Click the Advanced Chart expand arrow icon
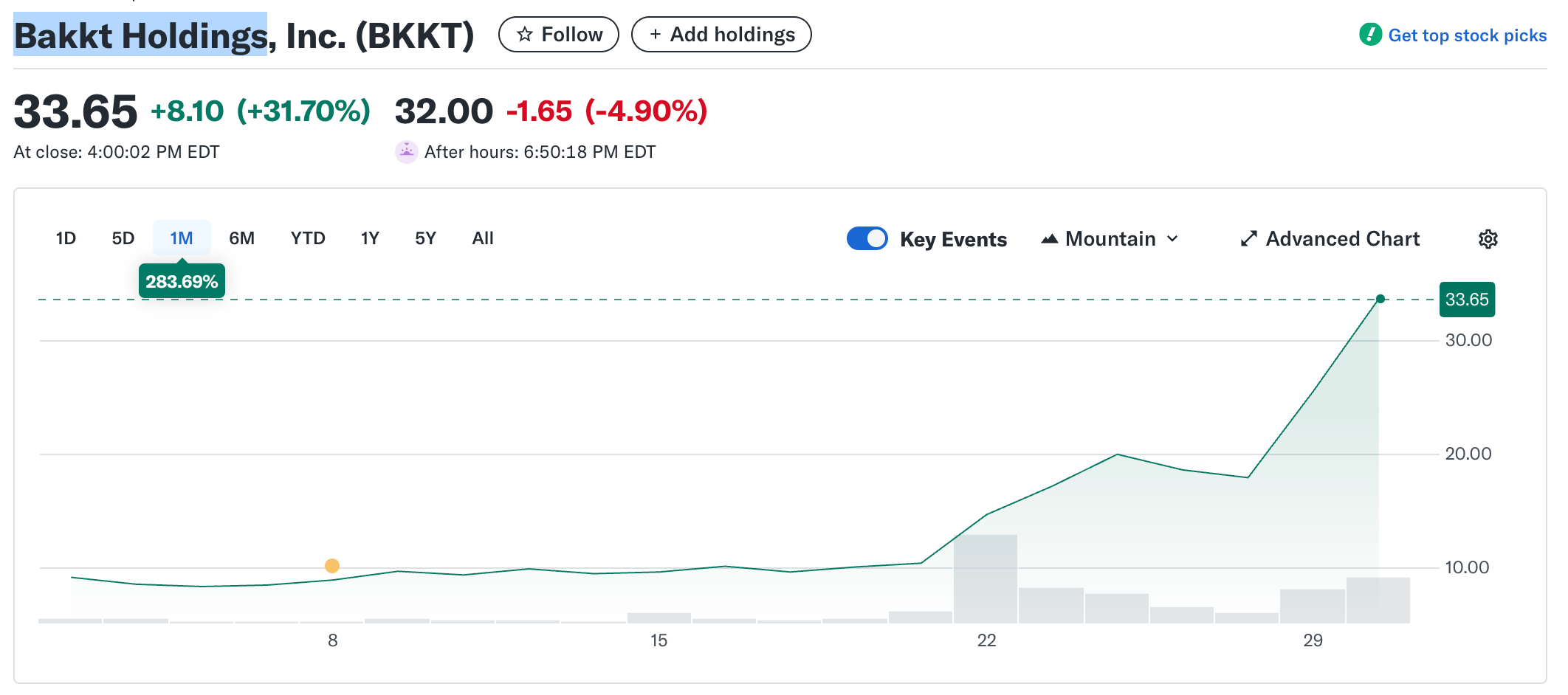Screen dimensions: 1568x695 1248,239
